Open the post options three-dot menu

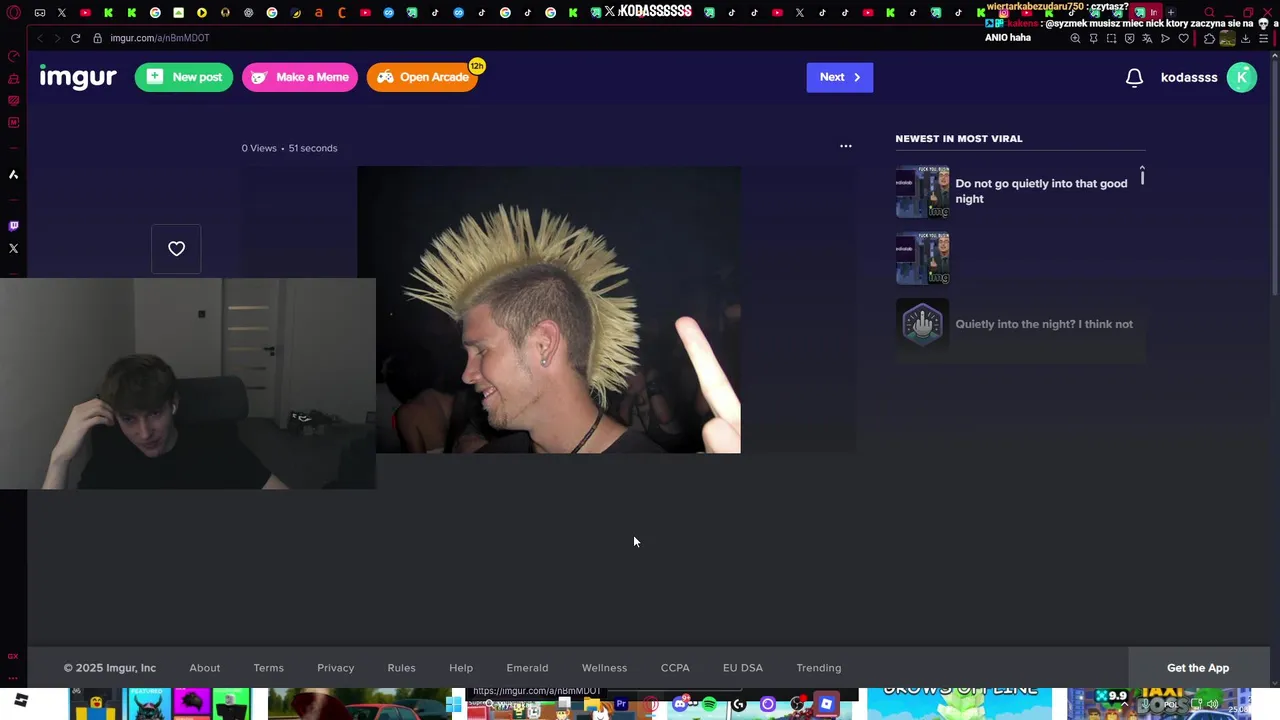pyautogui.click(x=846, y=146)
